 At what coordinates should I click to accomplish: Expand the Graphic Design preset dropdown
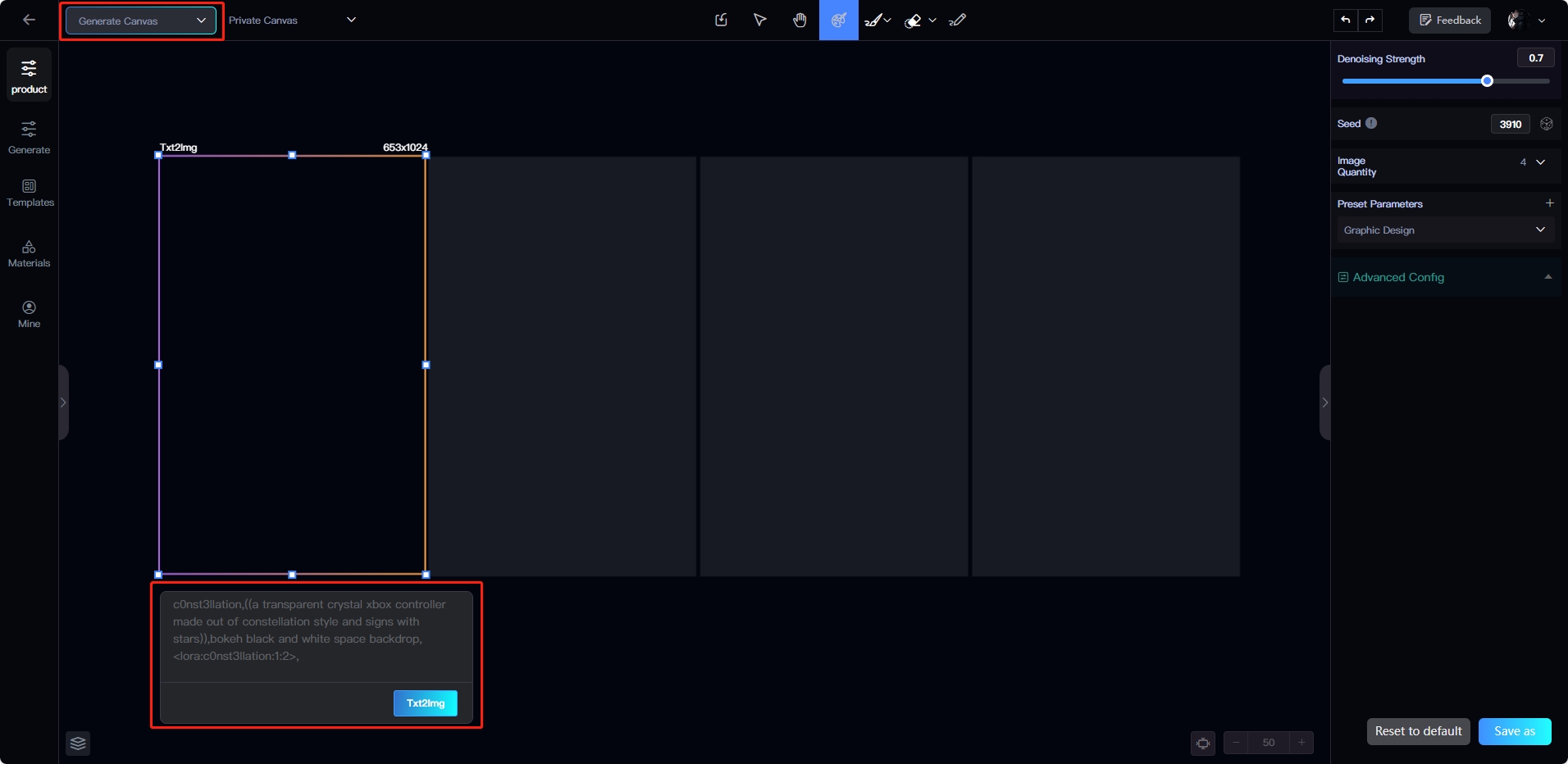click(x=1443, y=230)
